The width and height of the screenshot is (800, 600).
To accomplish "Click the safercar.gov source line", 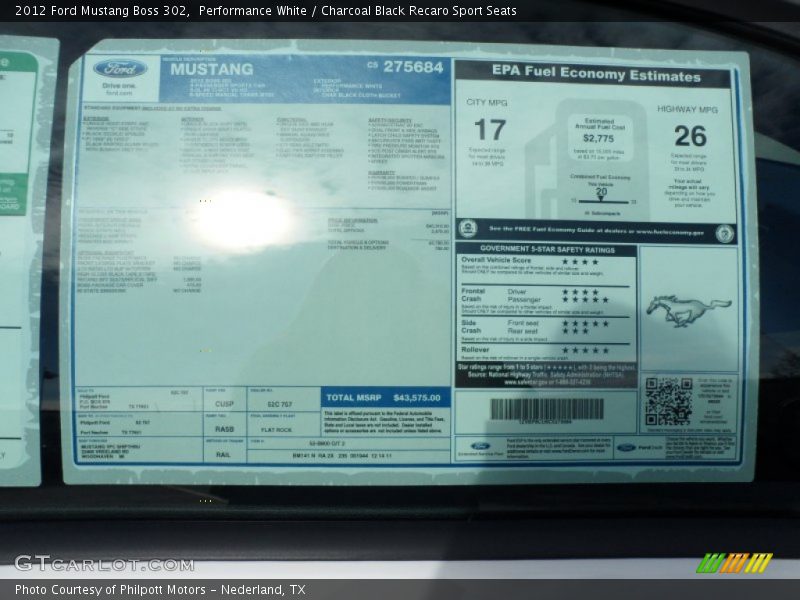I will 547,382.
